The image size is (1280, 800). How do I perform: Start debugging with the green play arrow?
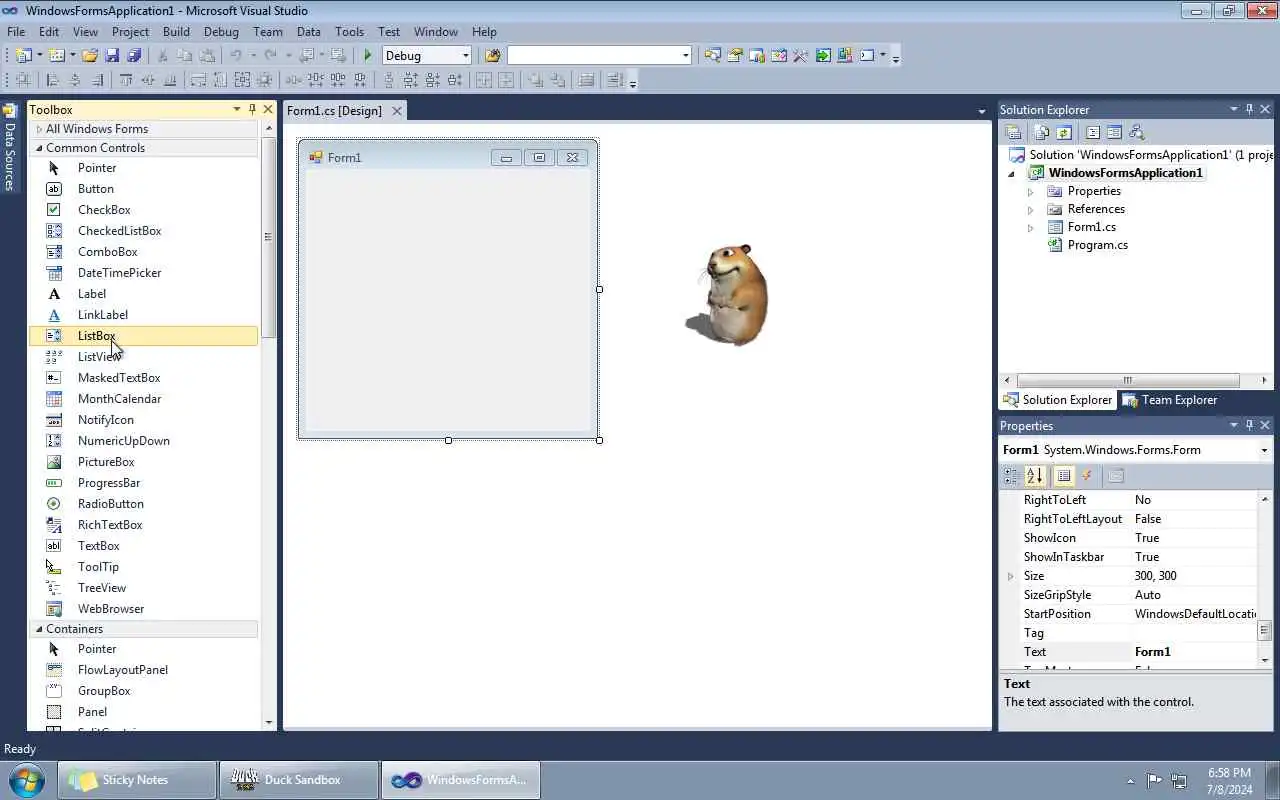coord(368,56)
